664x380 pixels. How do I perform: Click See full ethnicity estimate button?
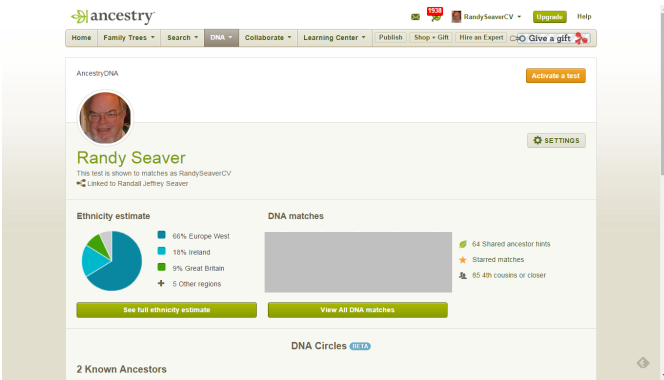coord(166,310)
